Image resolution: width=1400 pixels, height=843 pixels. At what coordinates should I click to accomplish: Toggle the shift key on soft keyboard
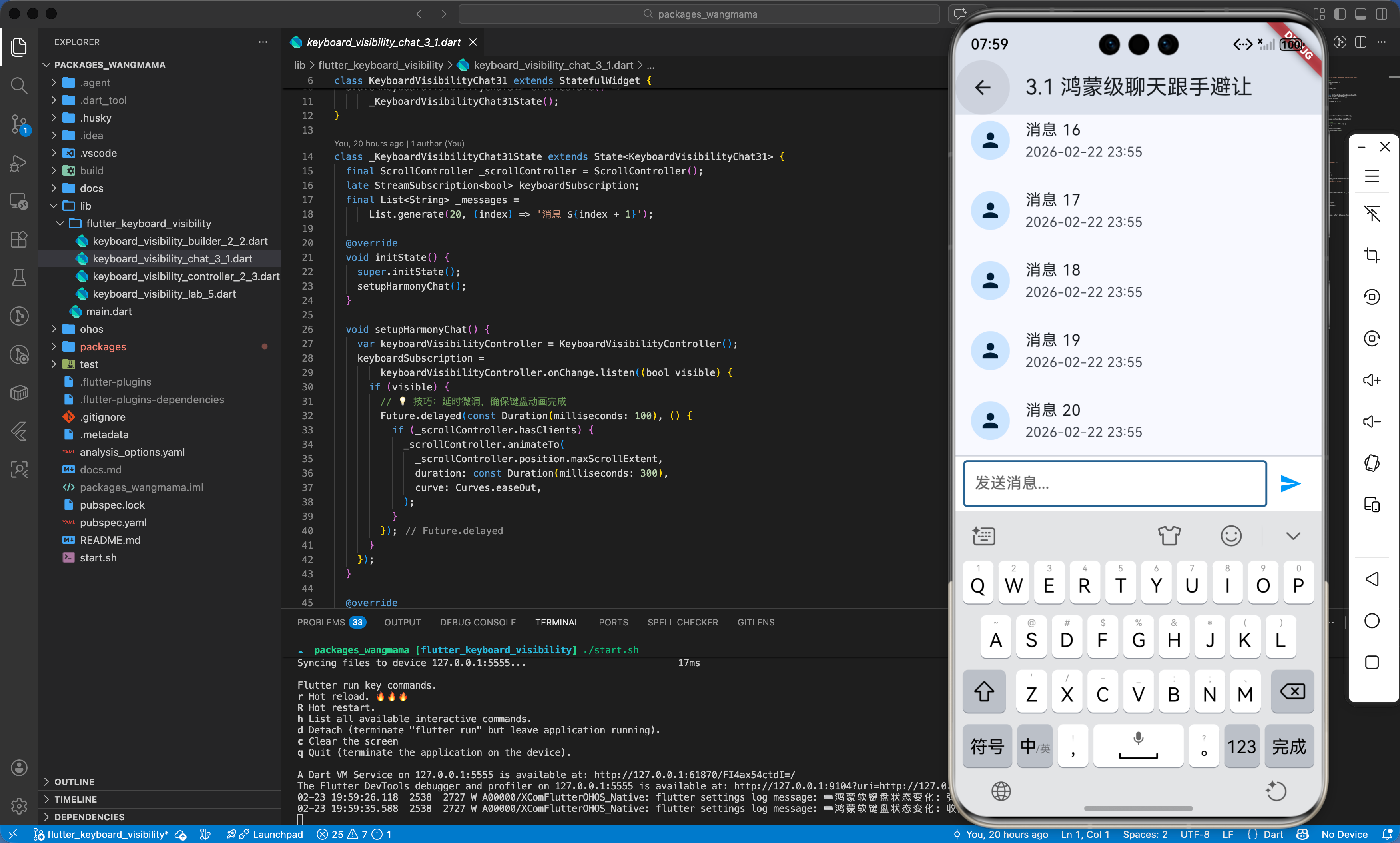[x=984, y=692]
